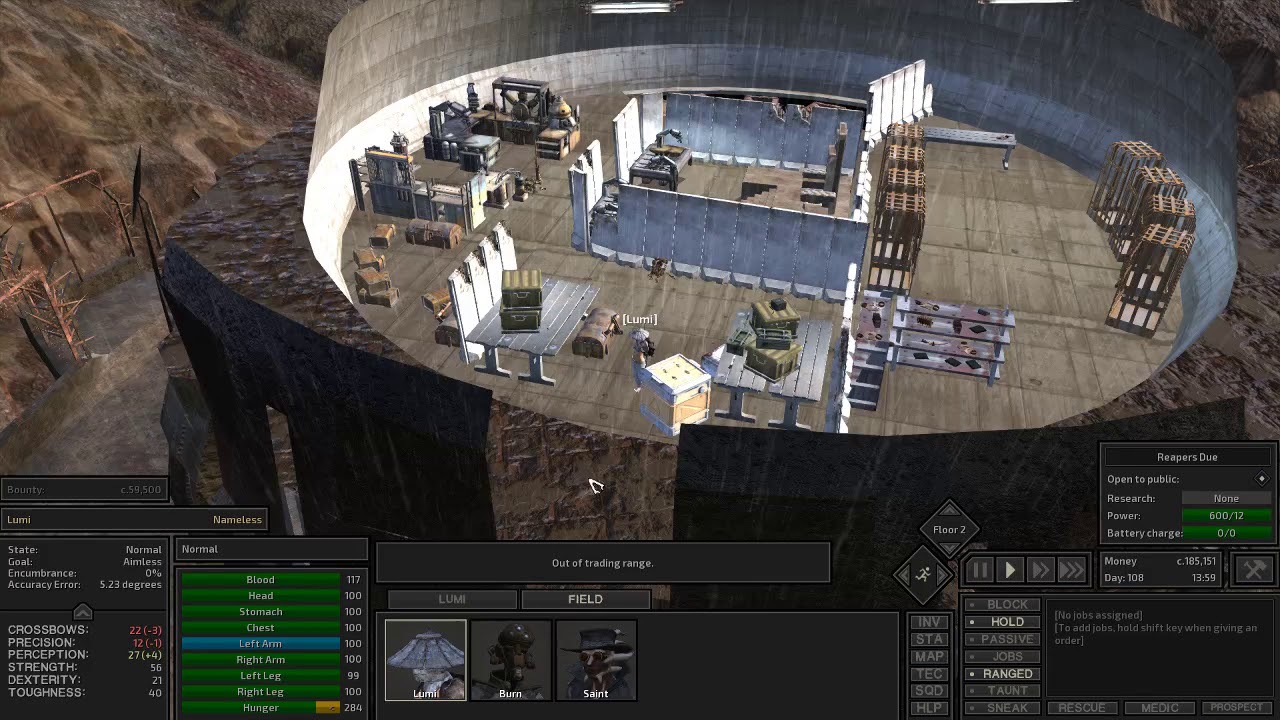This screenshot has width=1280, height=720.
Task: Decrease movement speed with left arrow
Action: click(903, 575)
